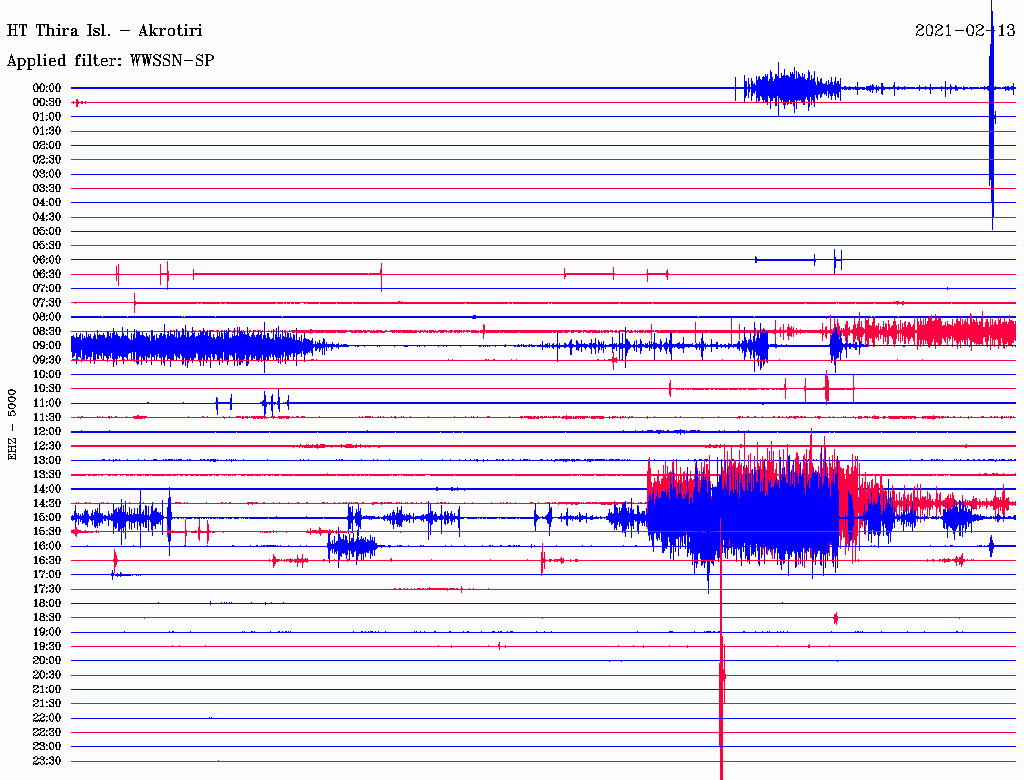Click the 13:00 time label
1024x780 pixels.
point(47,461)
